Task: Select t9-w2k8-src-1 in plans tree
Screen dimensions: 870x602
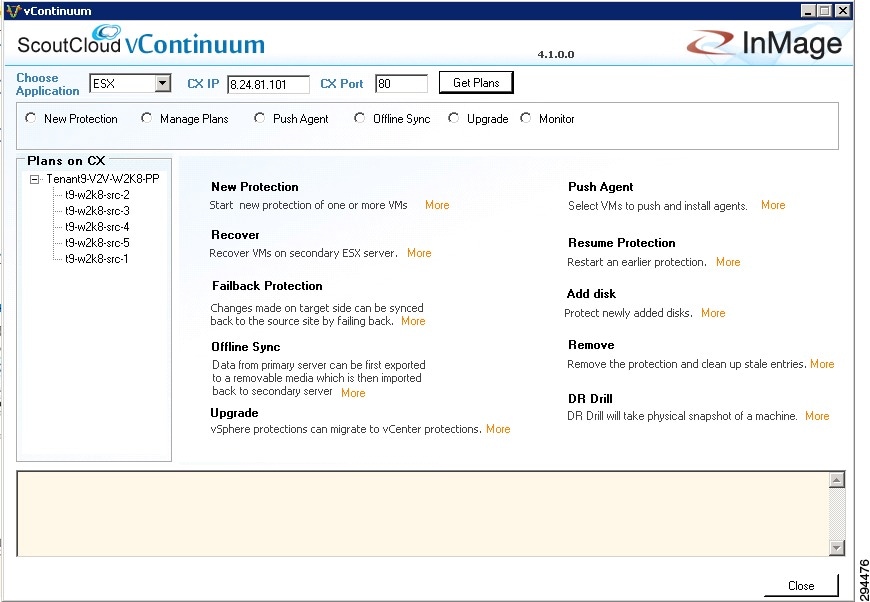Action: tap(97, 259)
